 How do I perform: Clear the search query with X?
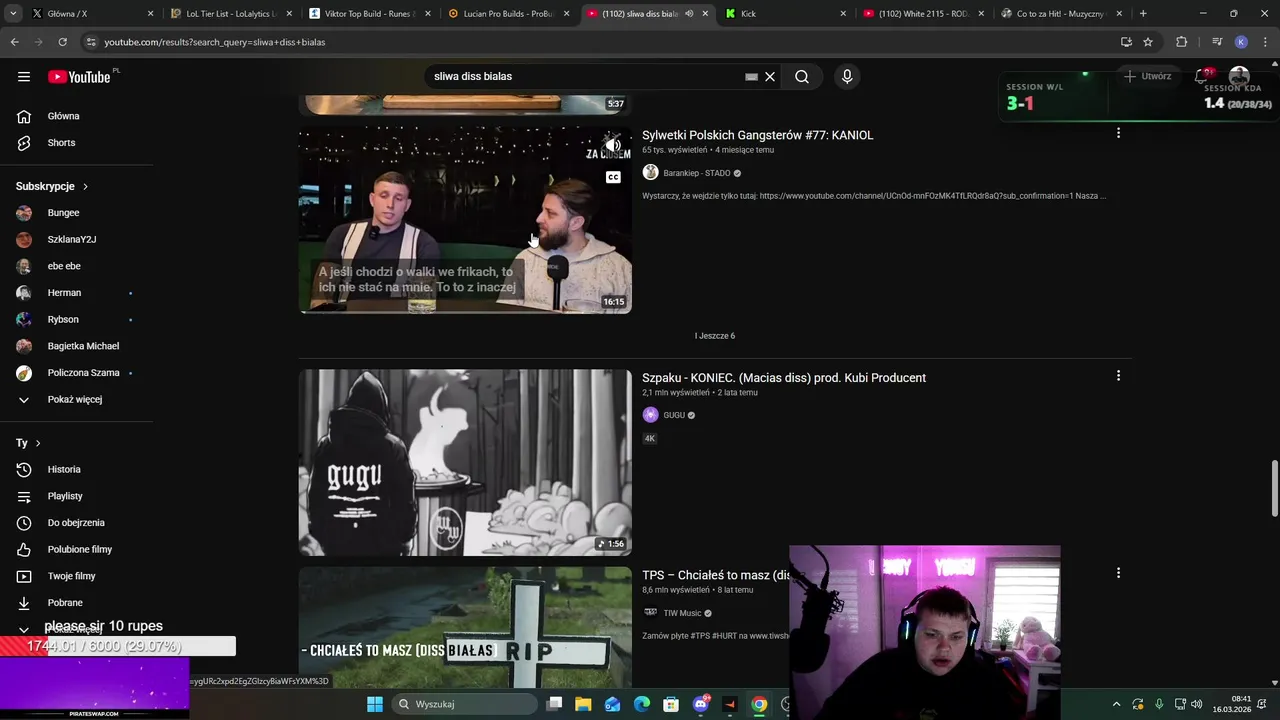click(x=770, y=77)
